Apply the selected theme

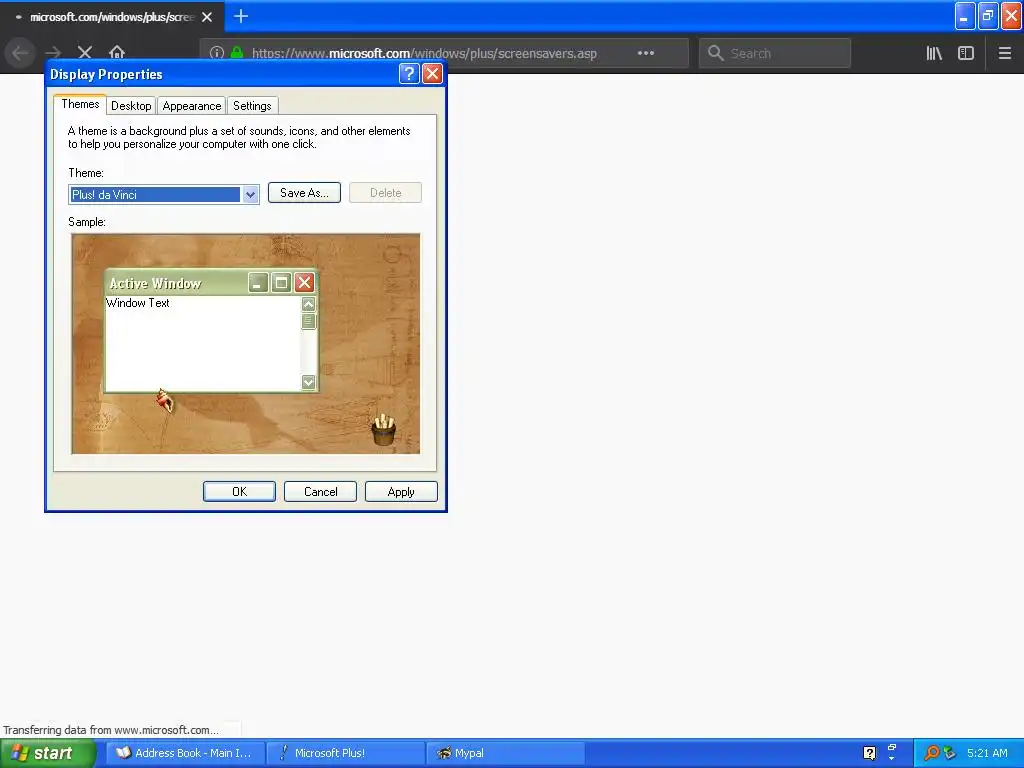pos(401,492)
